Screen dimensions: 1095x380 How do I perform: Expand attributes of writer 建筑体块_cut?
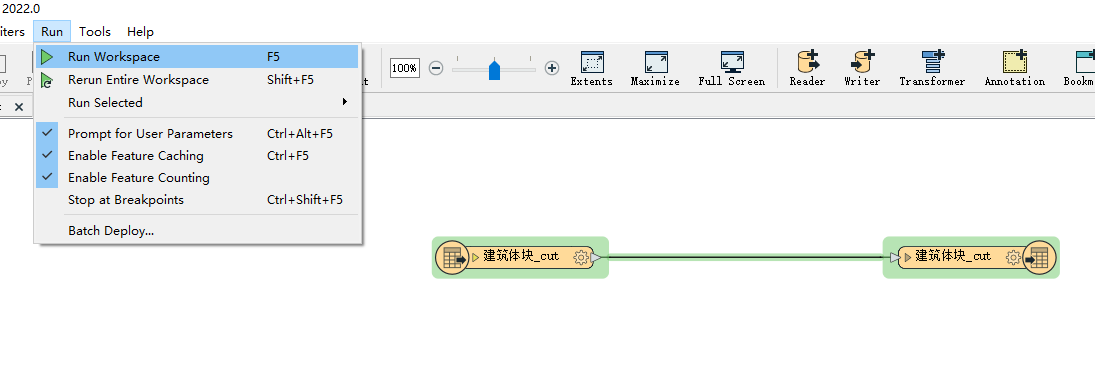pyautogui.click(x=908, y=258)
